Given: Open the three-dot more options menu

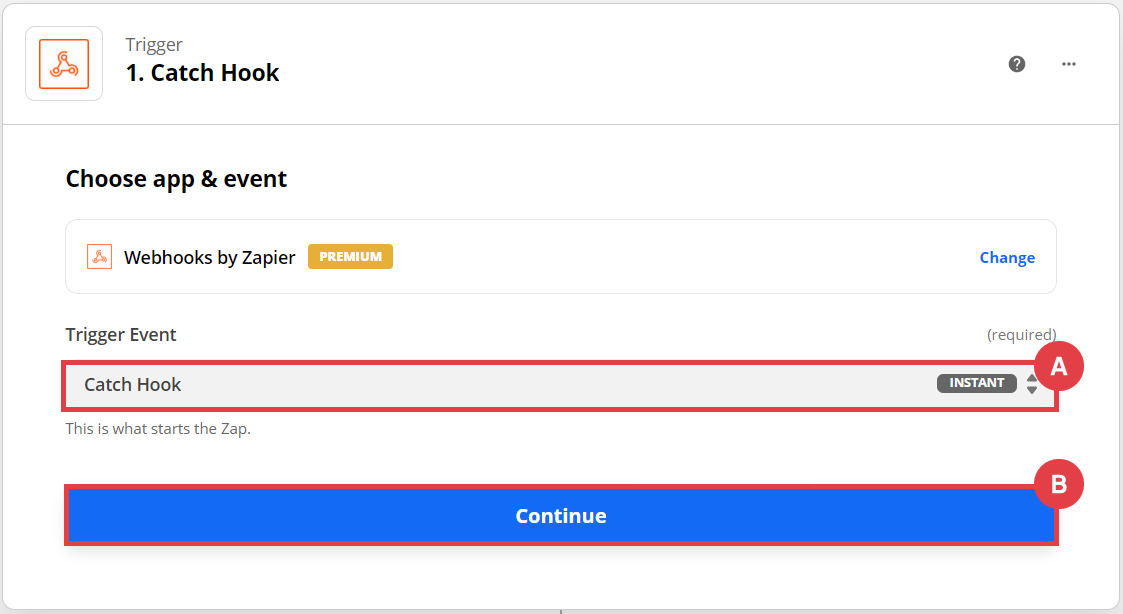Looking at the screenshot, I should point(1069,64).
